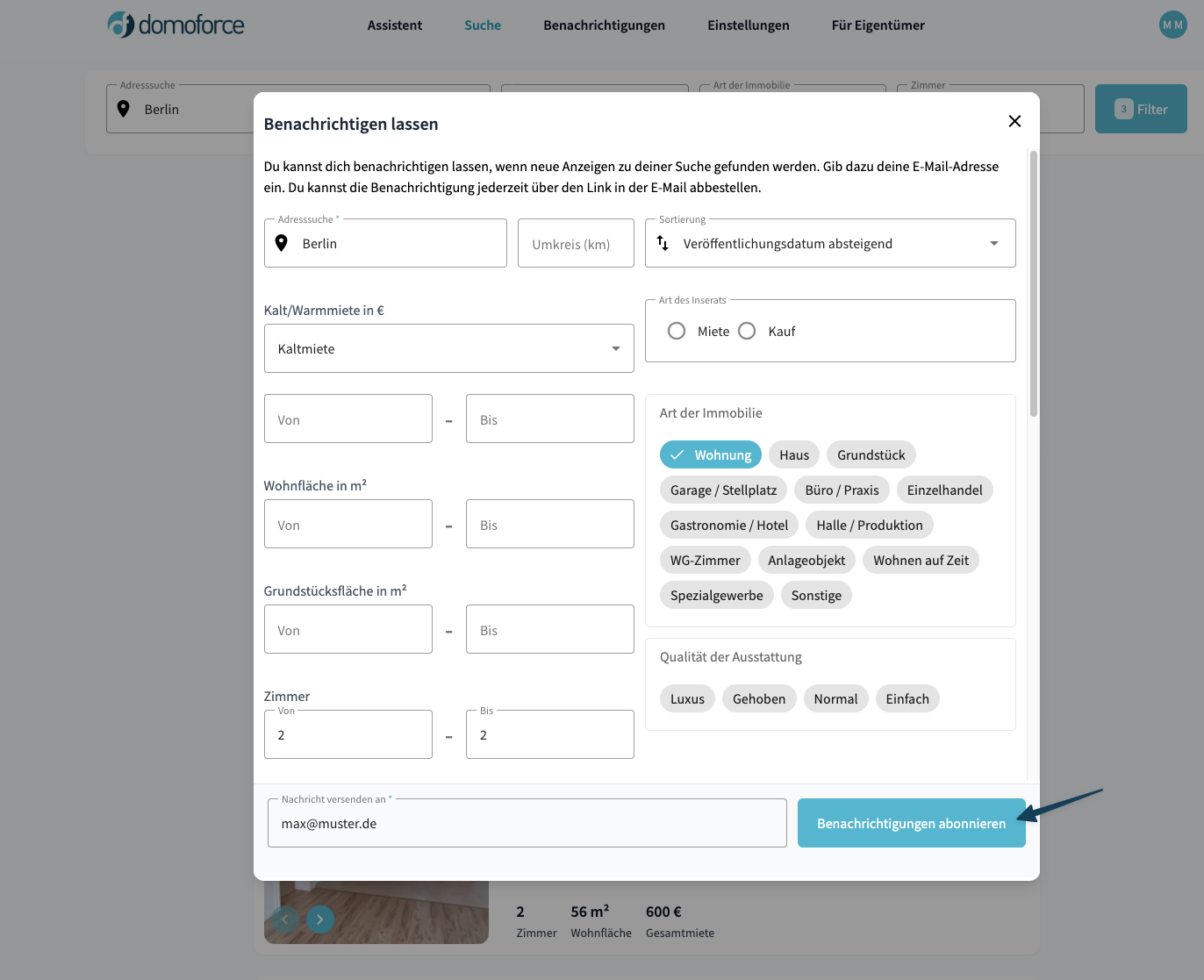Click the sort arrows icon next to Sortierung
Screen dimensions: 1204x980
pyautogui.click(x=664, y=243)
